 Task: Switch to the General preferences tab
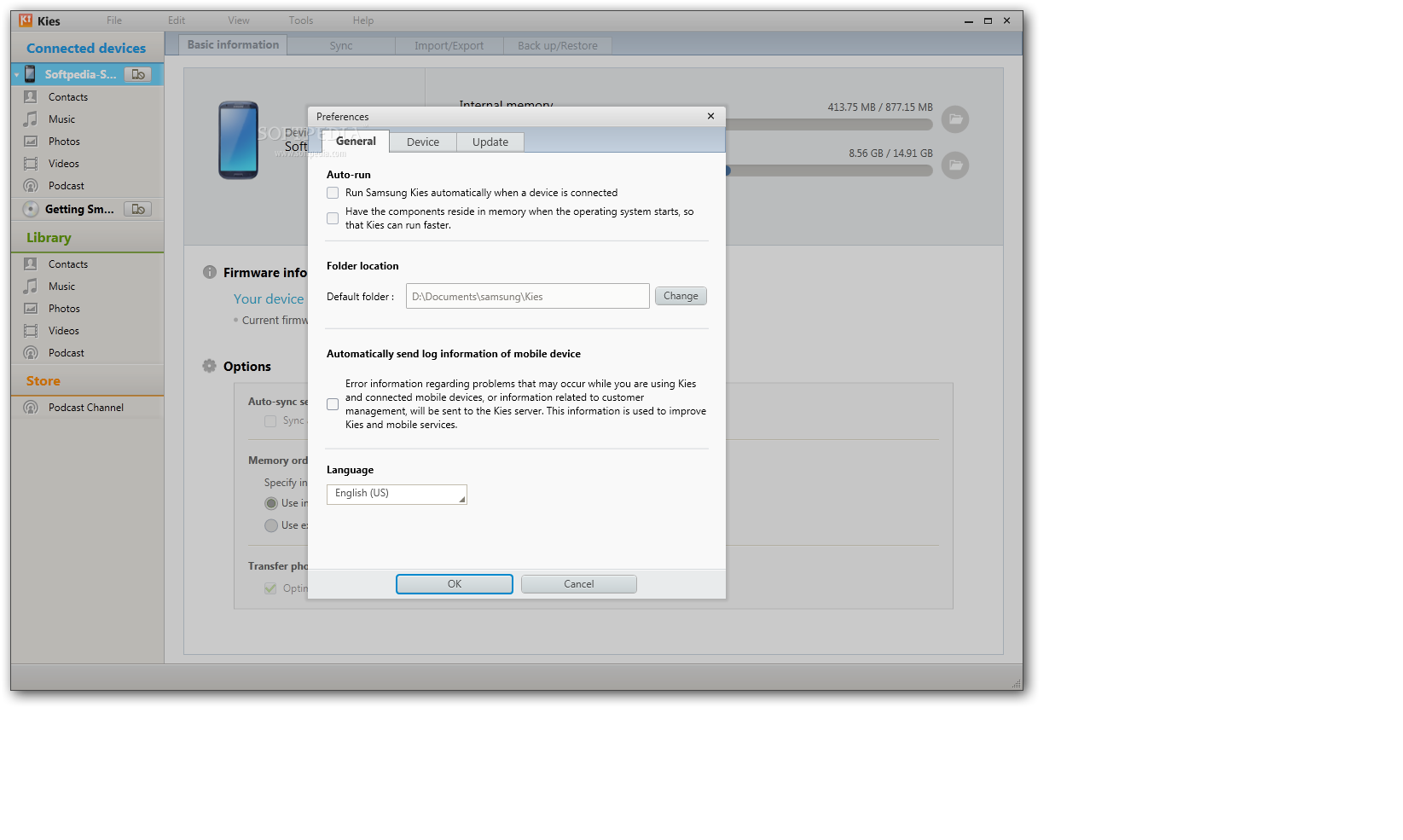tap(356, 142)
